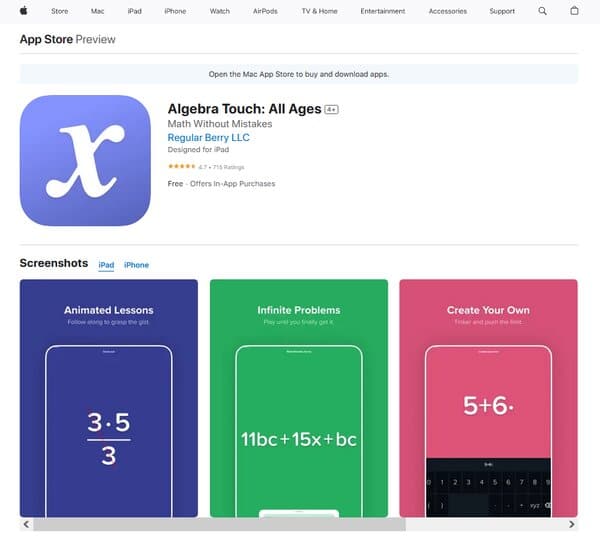Click the Math Without Mistakes subtitle
The height and width of the screenshot is (541, 600).
[x=220, y=124]
